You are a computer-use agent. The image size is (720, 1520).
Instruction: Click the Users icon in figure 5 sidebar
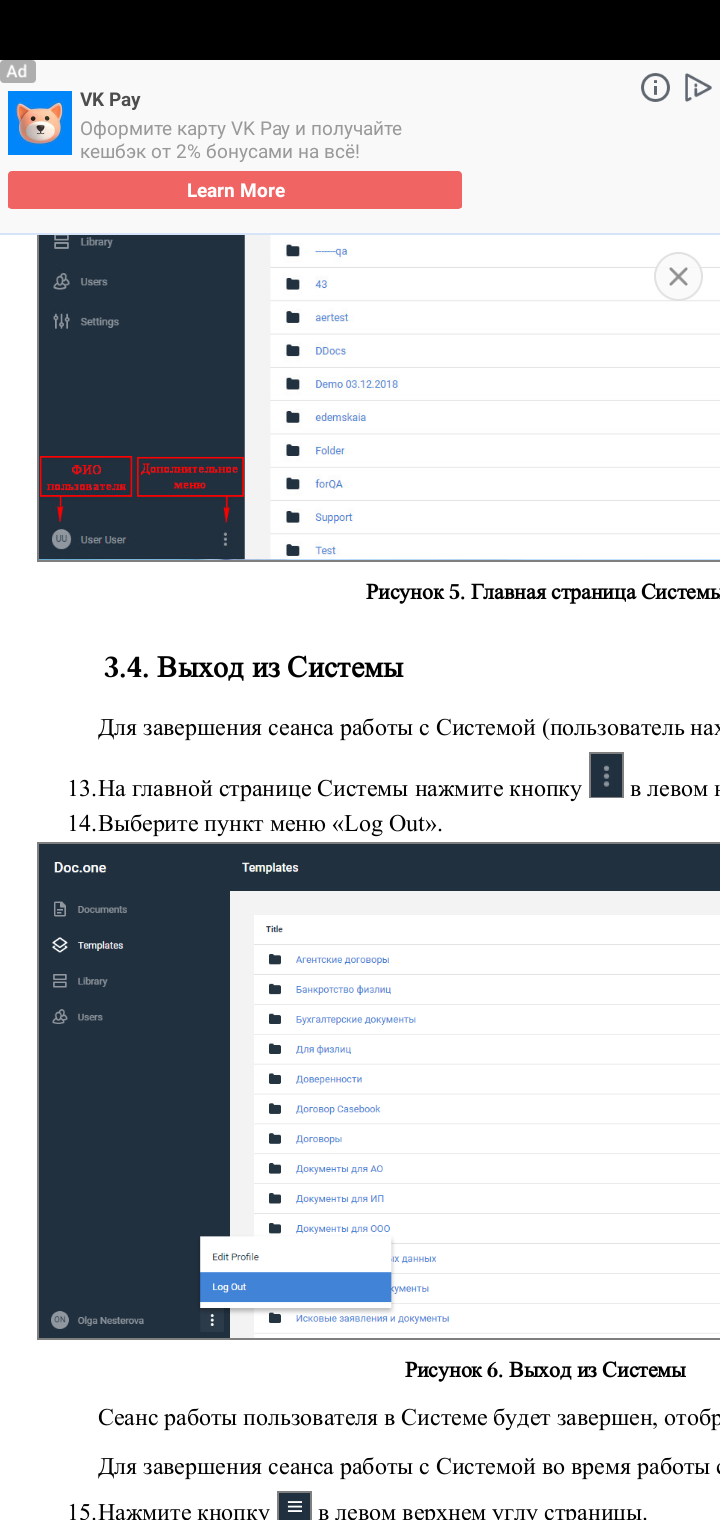61,282
